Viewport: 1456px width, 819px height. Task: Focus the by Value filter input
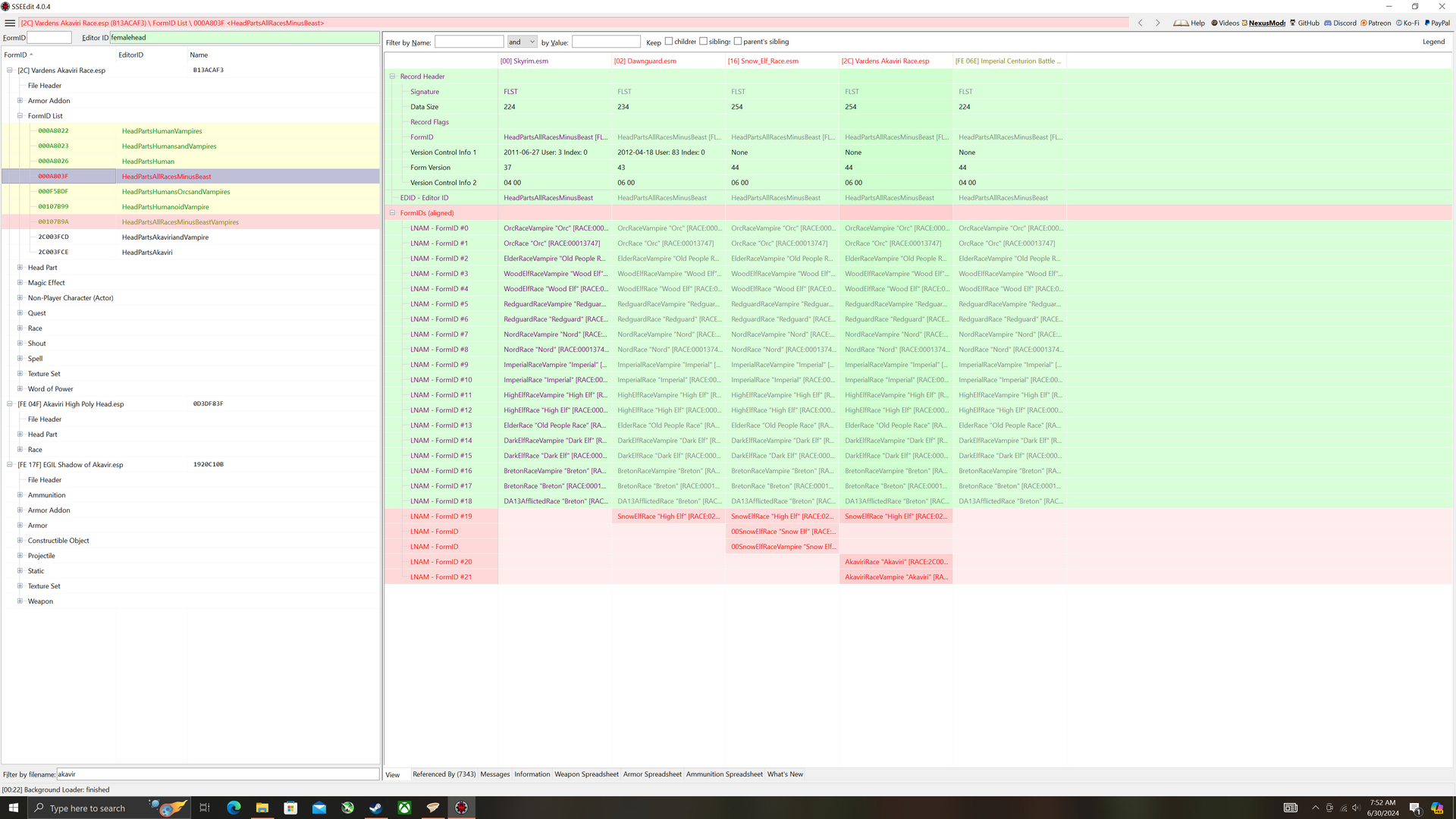coord(606,42)
